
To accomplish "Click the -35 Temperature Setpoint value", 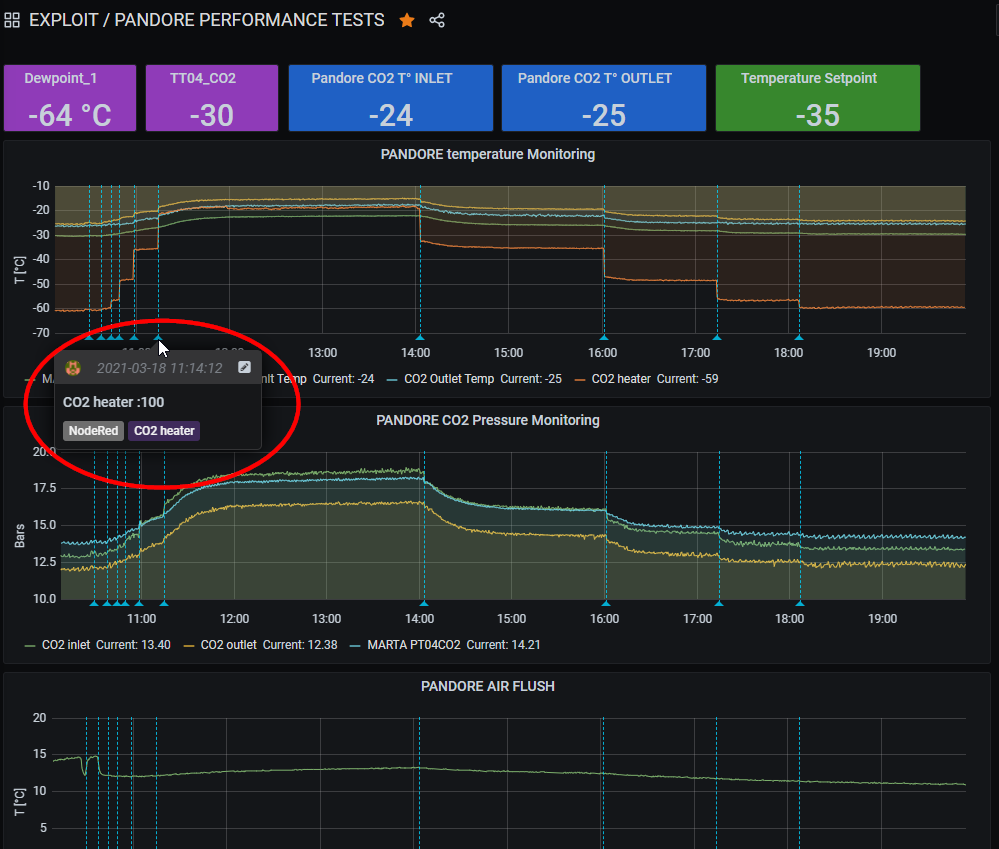I will click(x=817, y=115).
